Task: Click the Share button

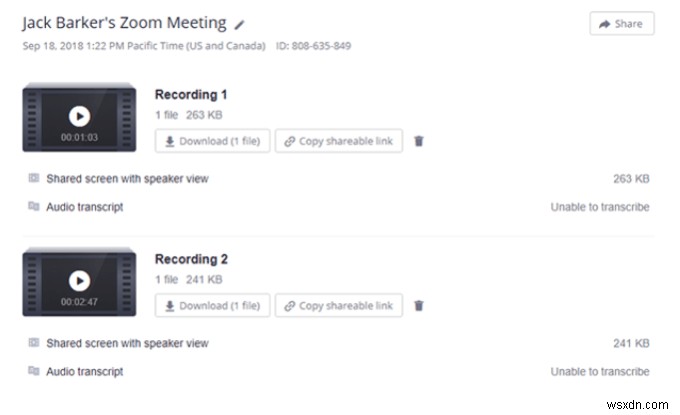Action: pos(621,24)
